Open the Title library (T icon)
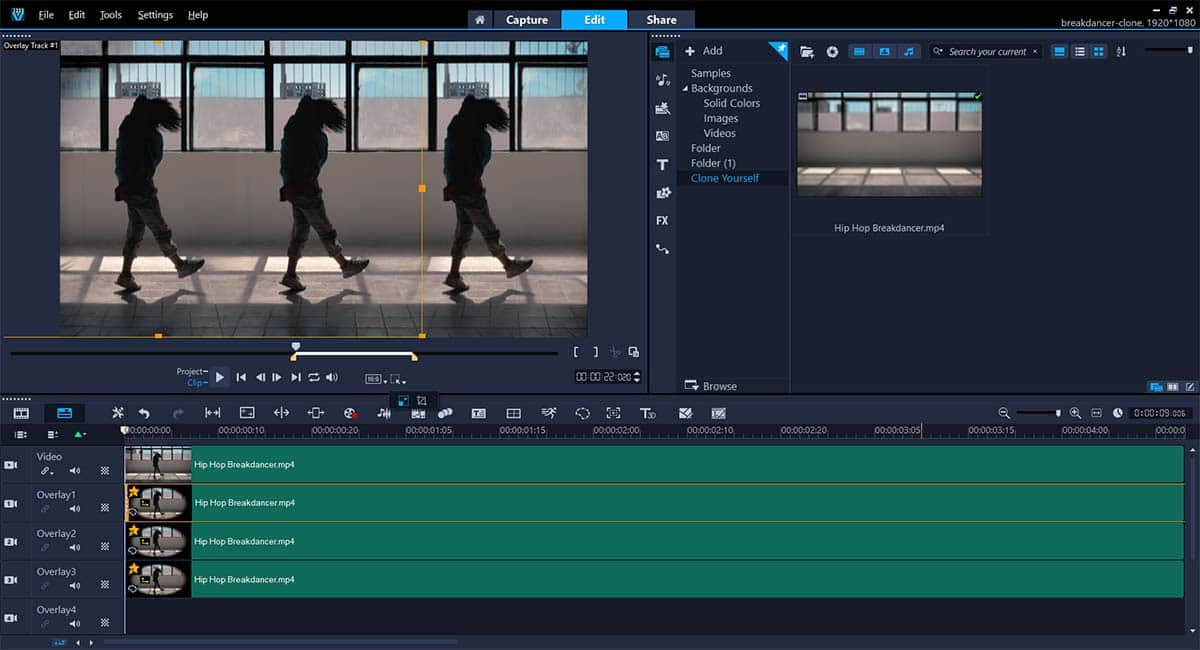This screenshot has width=1200, height=650. pos(662,164)
